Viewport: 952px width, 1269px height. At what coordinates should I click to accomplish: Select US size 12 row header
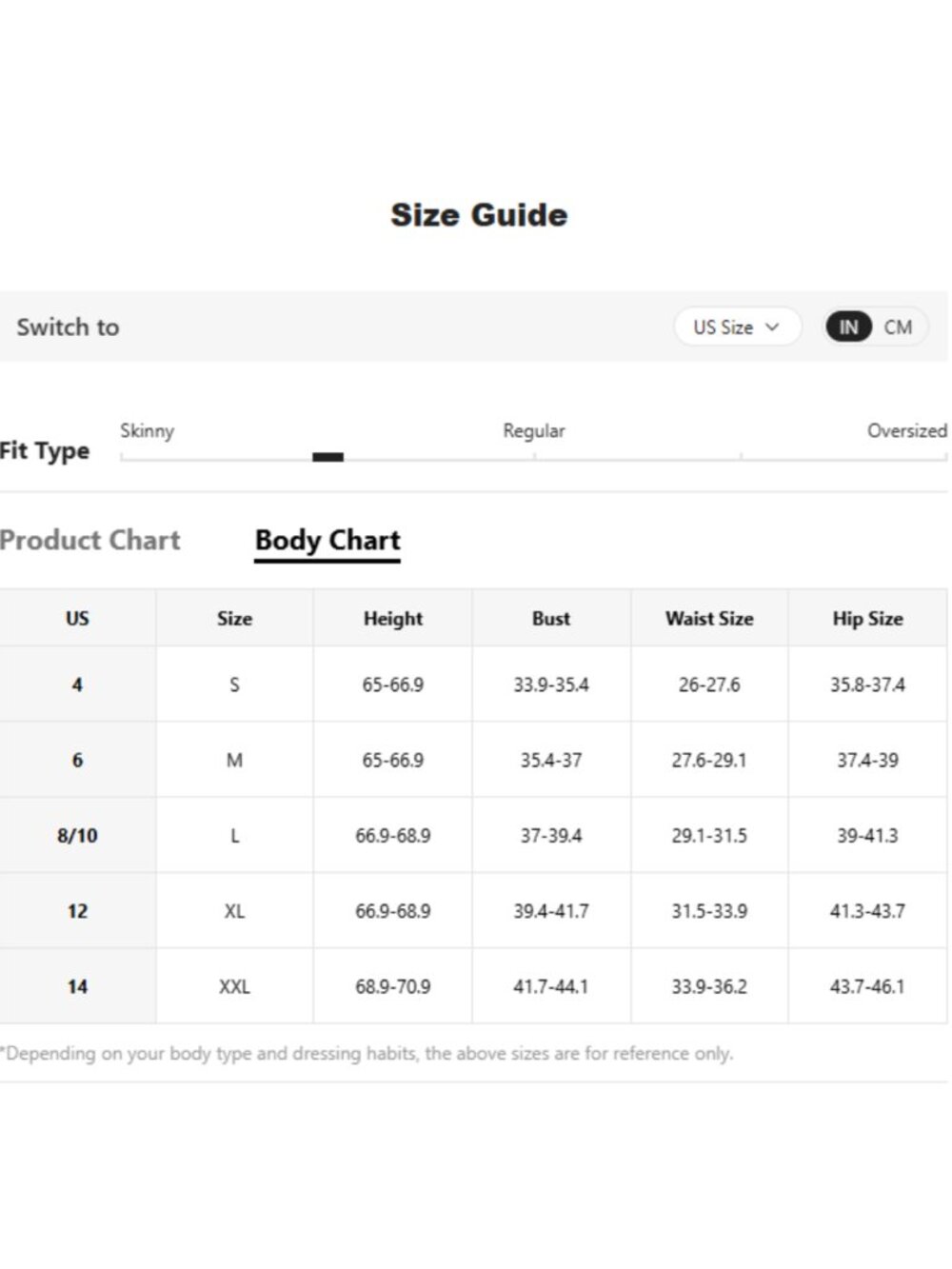(77, 911)
